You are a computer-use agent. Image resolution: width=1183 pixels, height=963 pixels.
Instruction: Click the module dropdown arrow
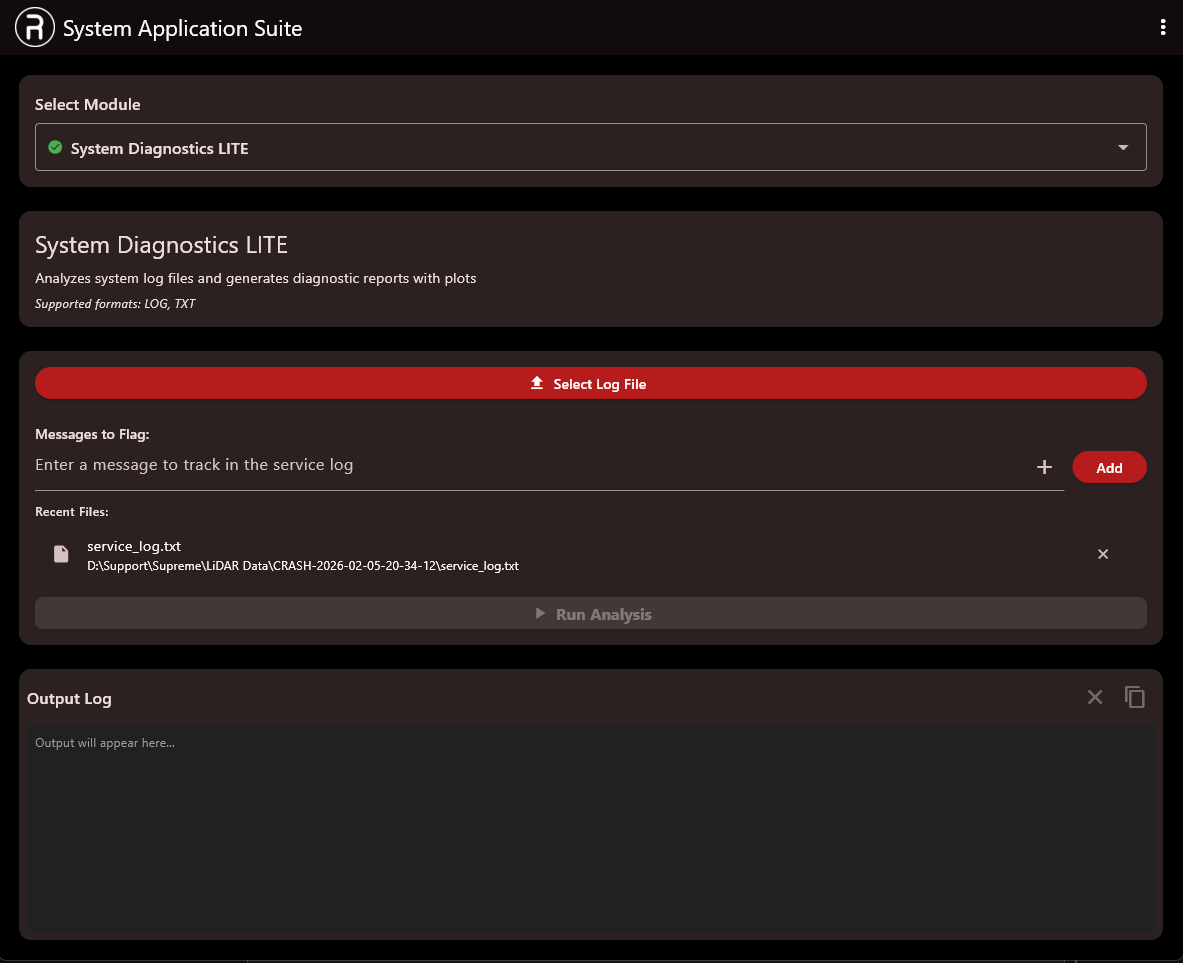(x=1123, y=148)
